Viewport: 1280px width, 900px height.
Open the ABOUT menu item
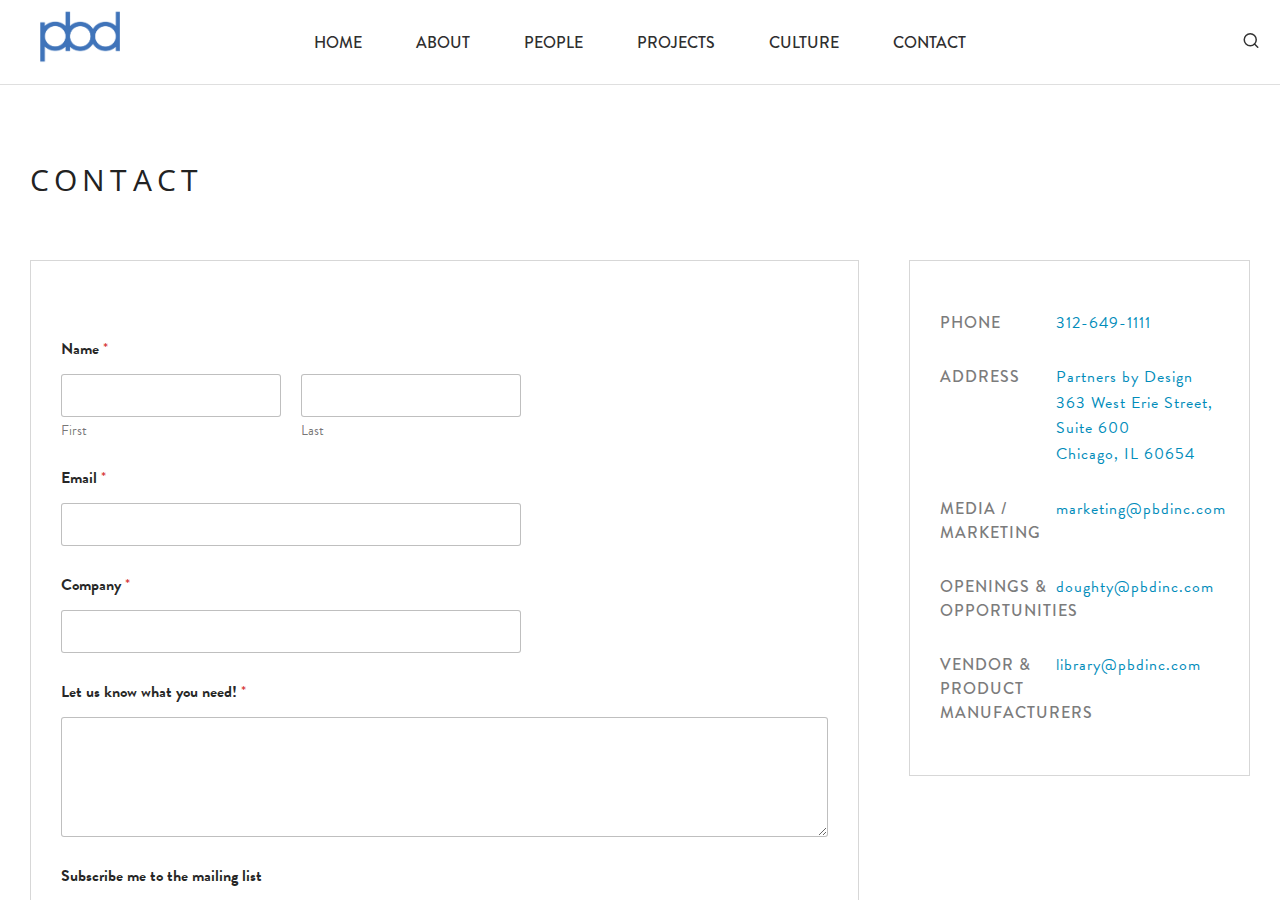point(443,42)
